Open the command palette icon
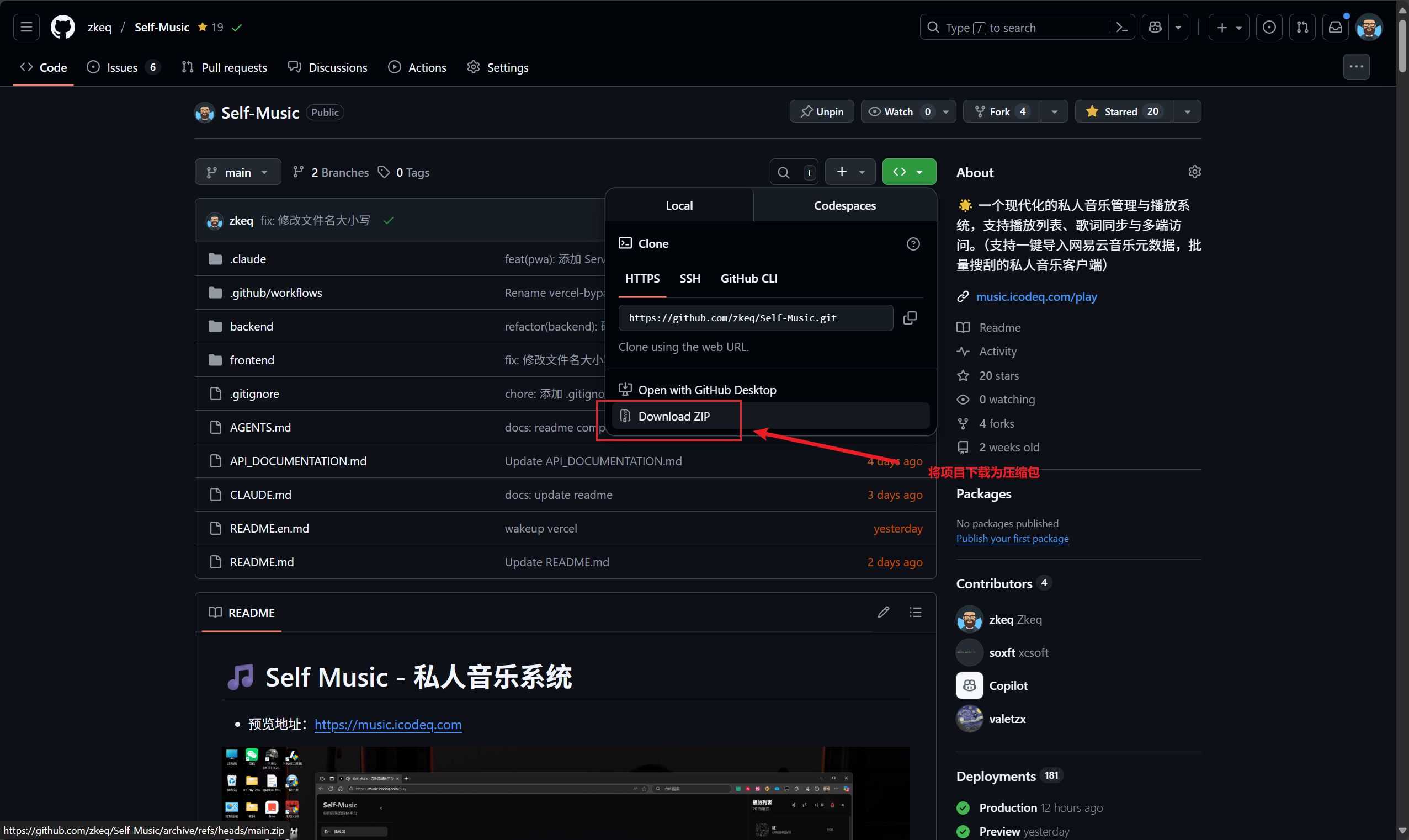The width and height of the screenshot is (1409, 840). coord(1121,27)
